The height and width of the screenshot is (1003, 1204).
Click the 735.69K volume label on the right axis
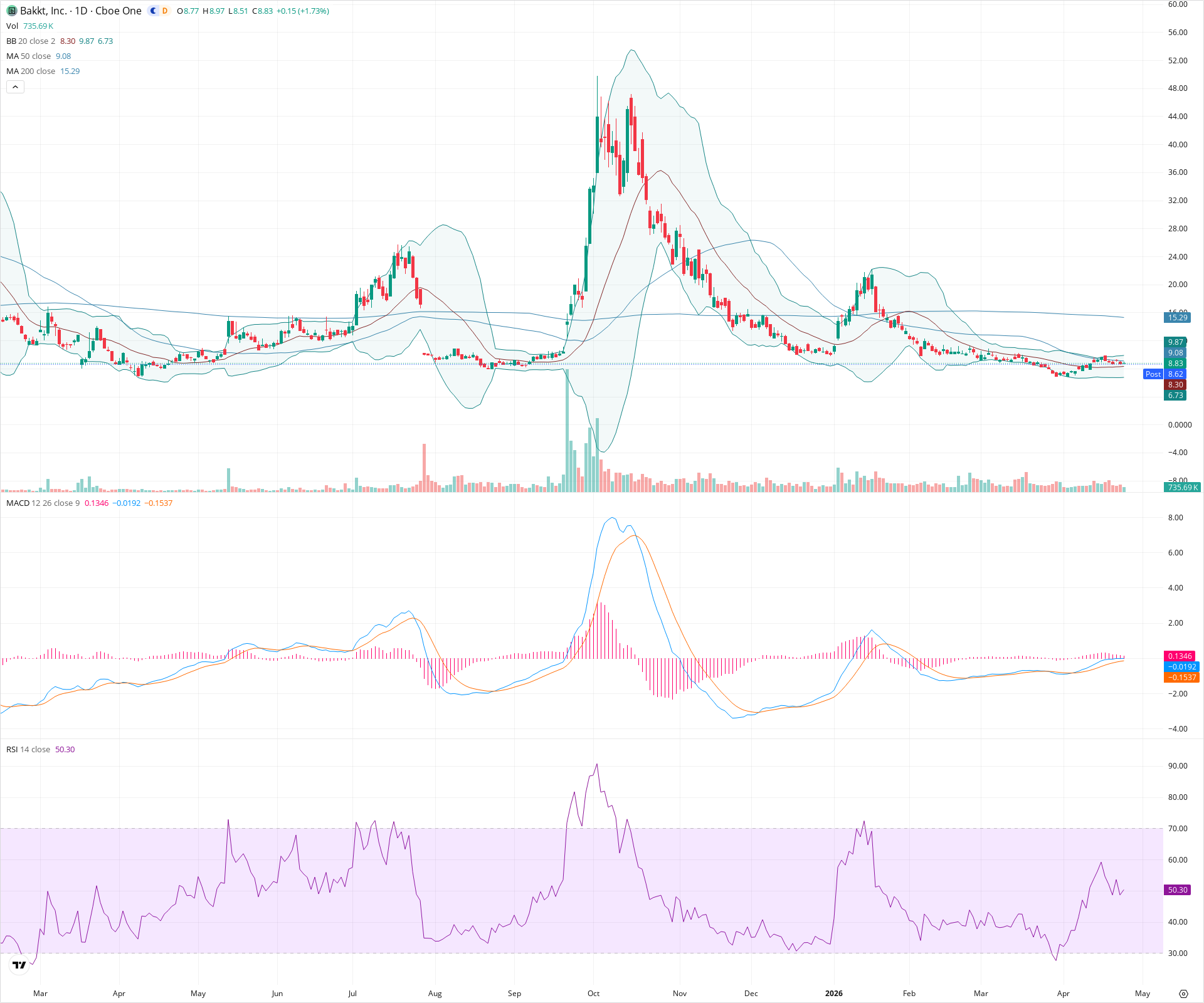[x=1181, y=486]
